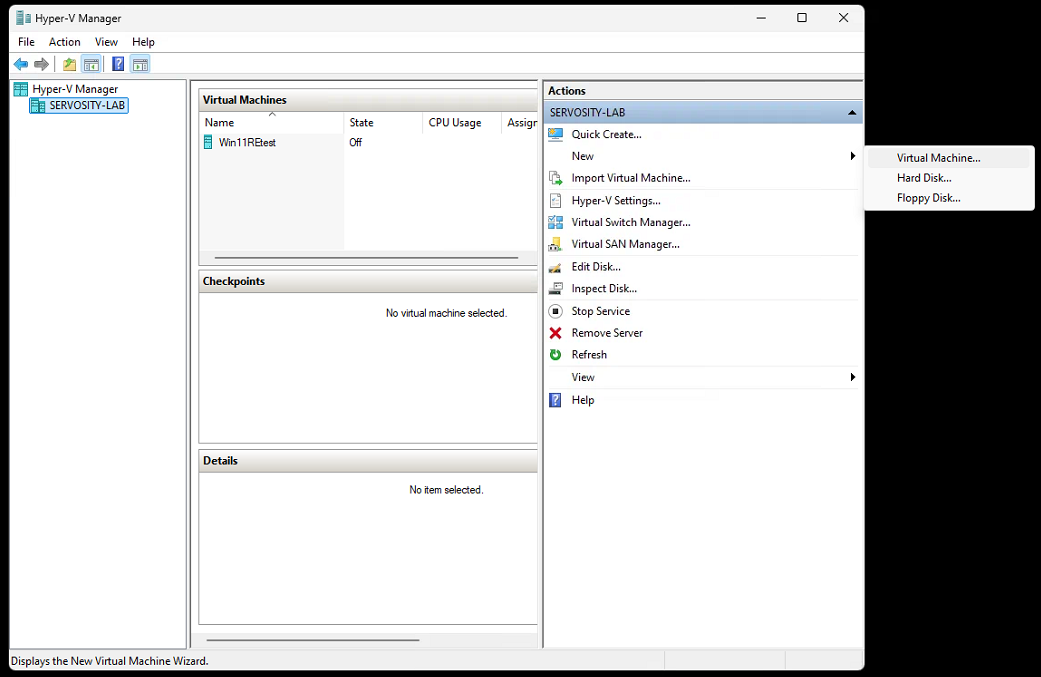Open Help from the Actions pane

click(583, 399)
